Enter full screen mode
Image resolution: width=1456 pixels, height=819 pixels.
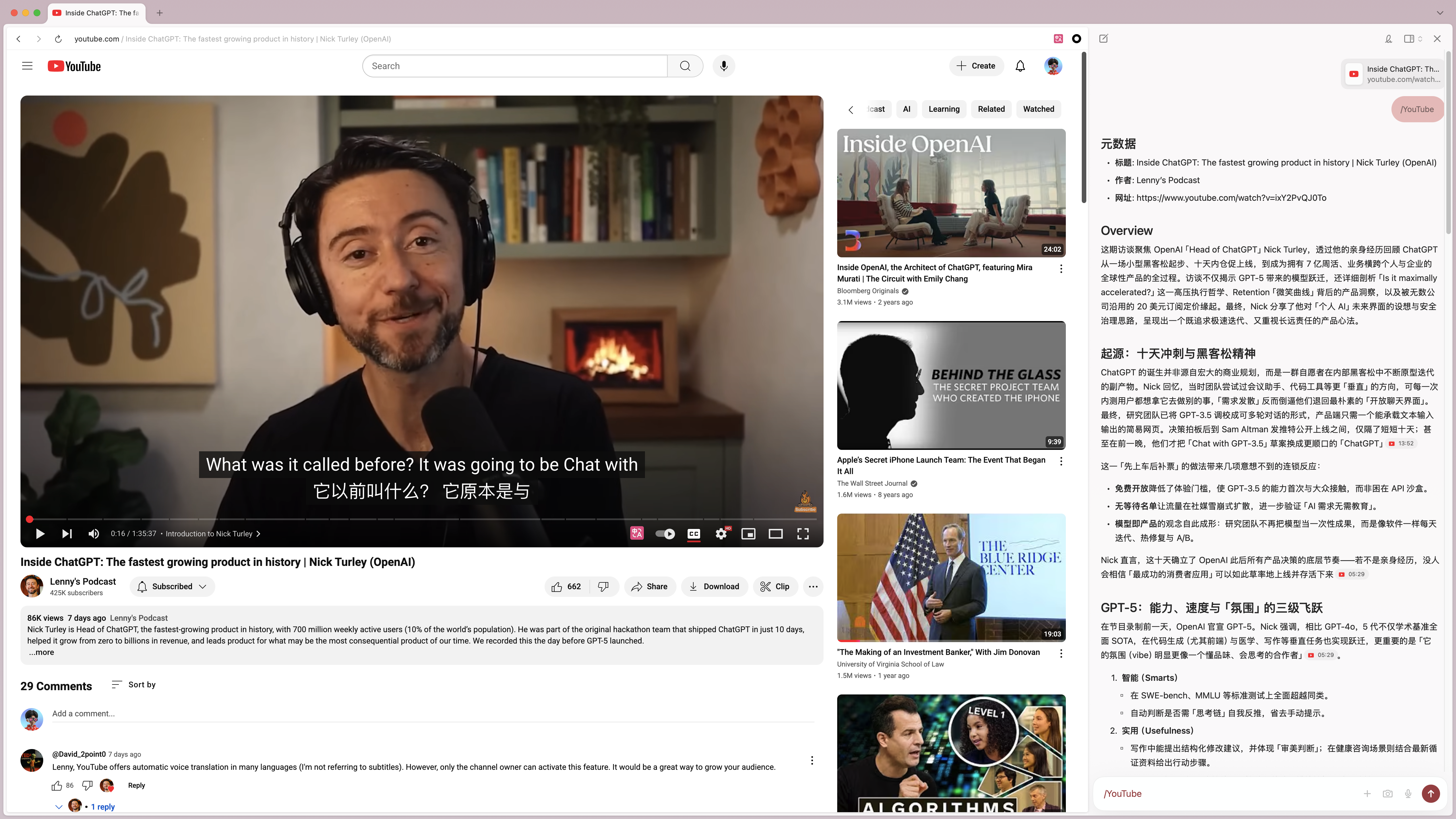tap(803, 533)
